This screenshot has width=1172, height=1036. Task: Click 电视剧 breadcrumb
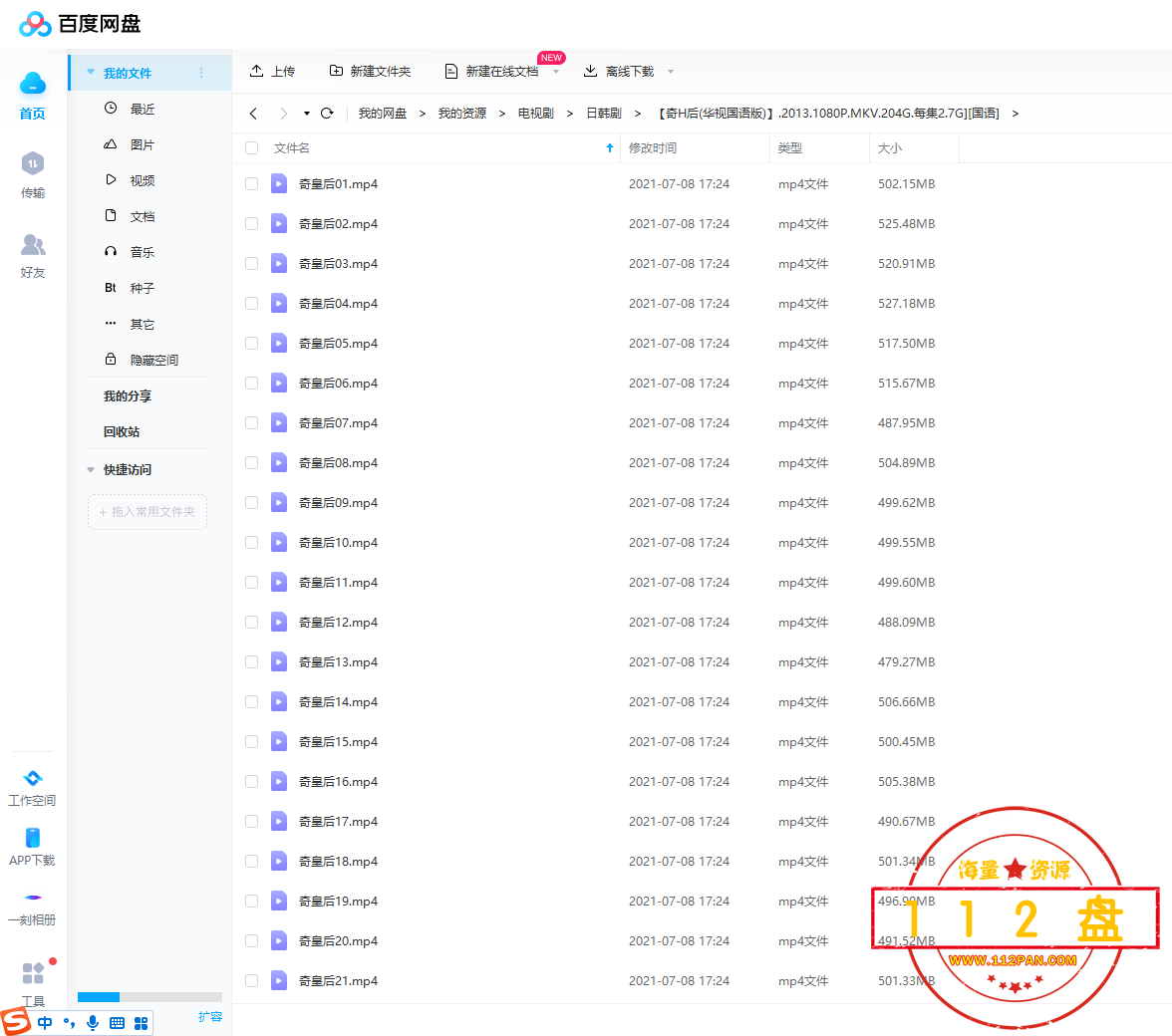(x=536, y=114)
